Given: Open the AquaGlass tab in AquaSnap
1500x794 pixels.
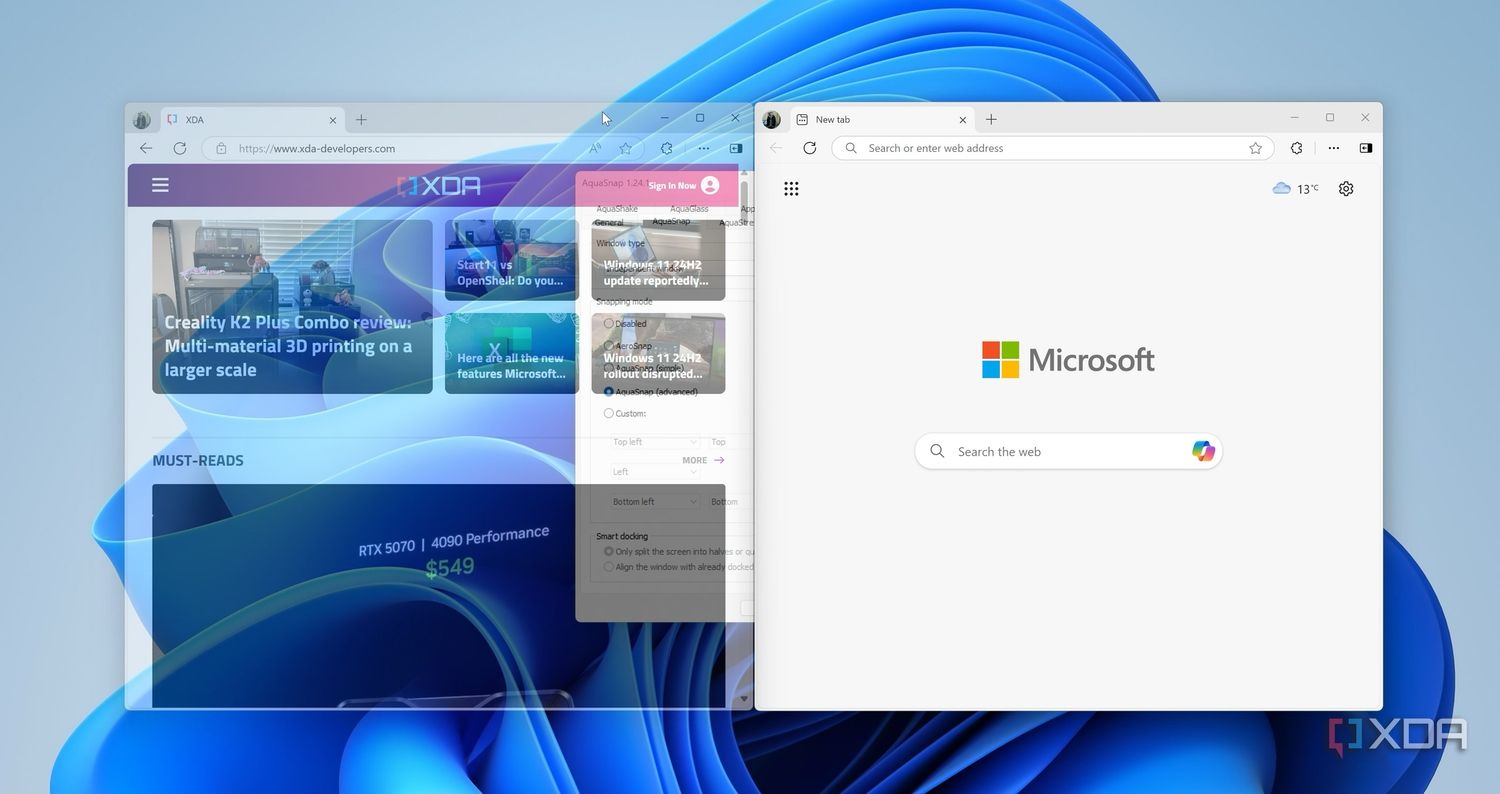Looking at the screenshot, I should (689, 209).
